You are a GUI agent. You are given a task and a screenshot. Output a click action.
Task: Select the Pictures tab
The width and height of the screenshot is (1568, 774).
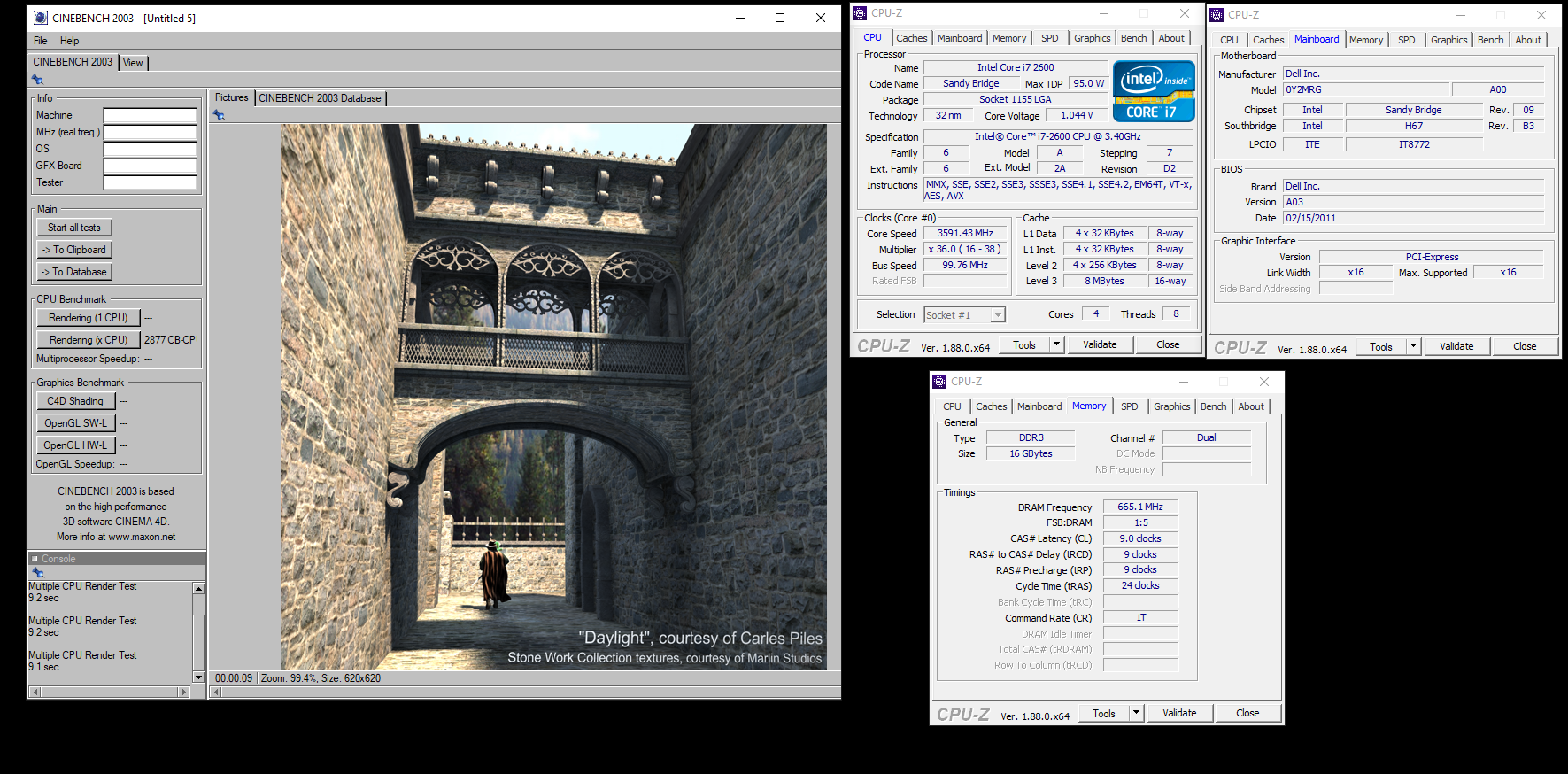click(231, 97)
